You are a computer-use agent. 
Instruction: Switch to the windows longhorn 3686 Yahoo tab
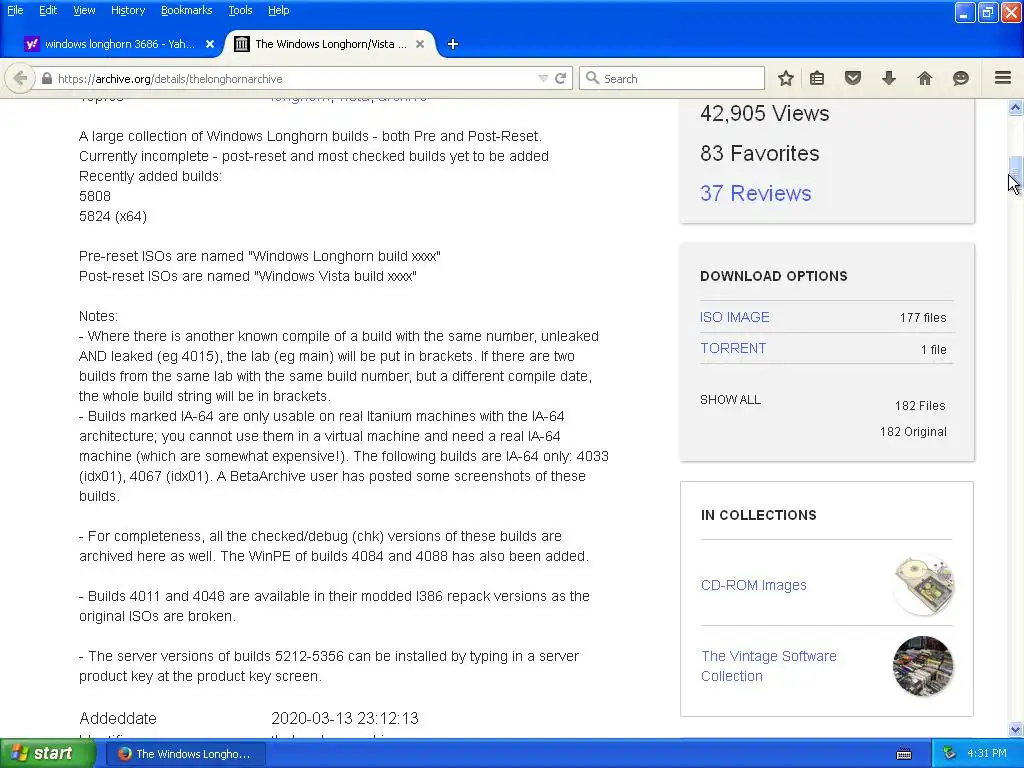[119, 44]
